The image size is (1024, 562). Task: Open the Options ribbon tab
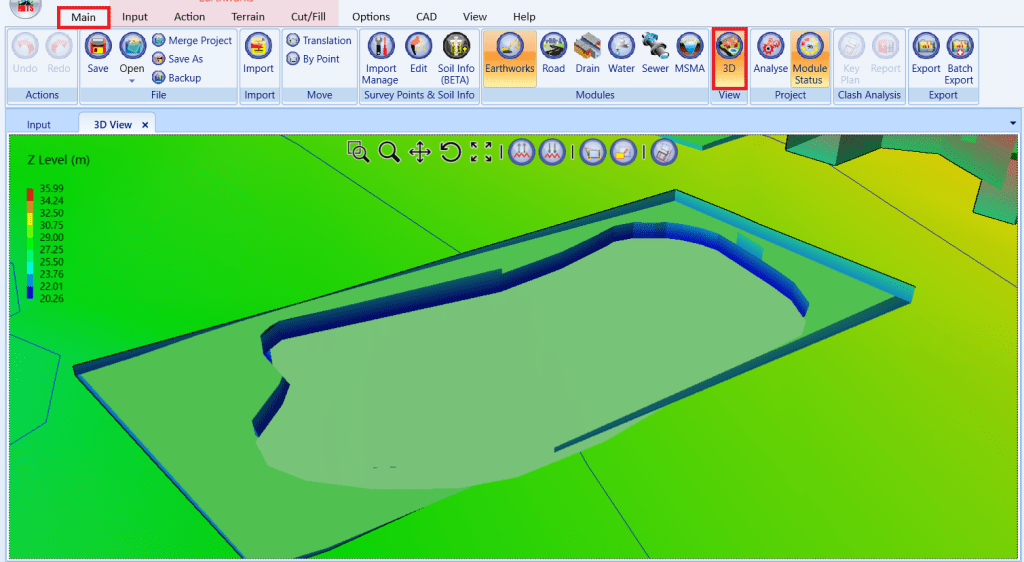tap(371, 17)
